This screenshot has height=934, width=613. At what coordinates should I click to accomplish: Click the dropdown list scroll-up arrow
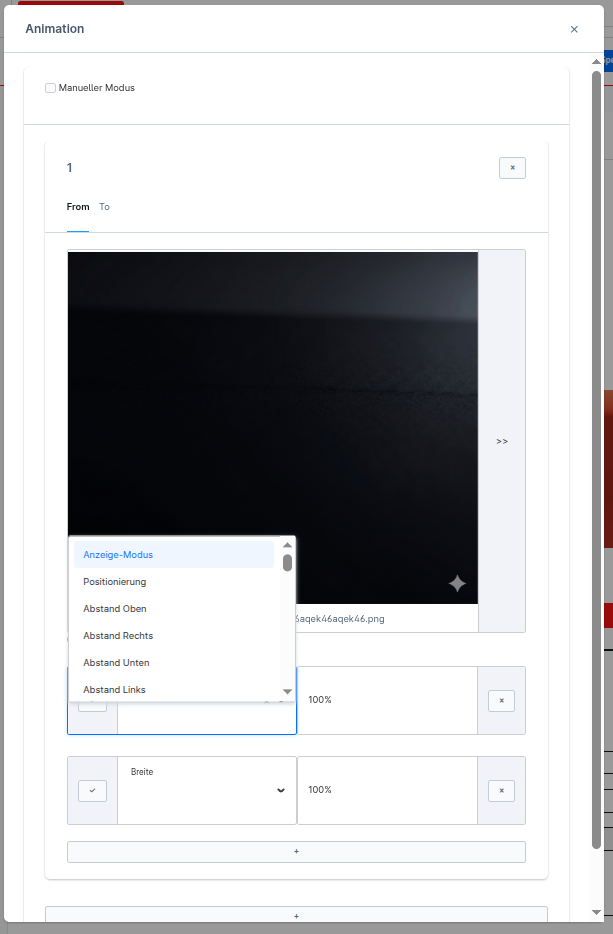point(288,545)
